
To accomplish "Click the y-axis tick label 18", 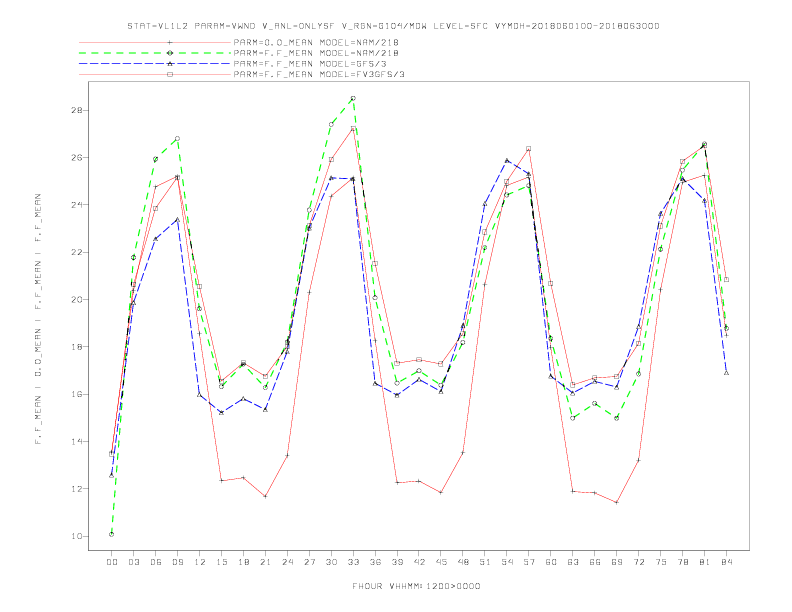I will click(x=79, y=347).
